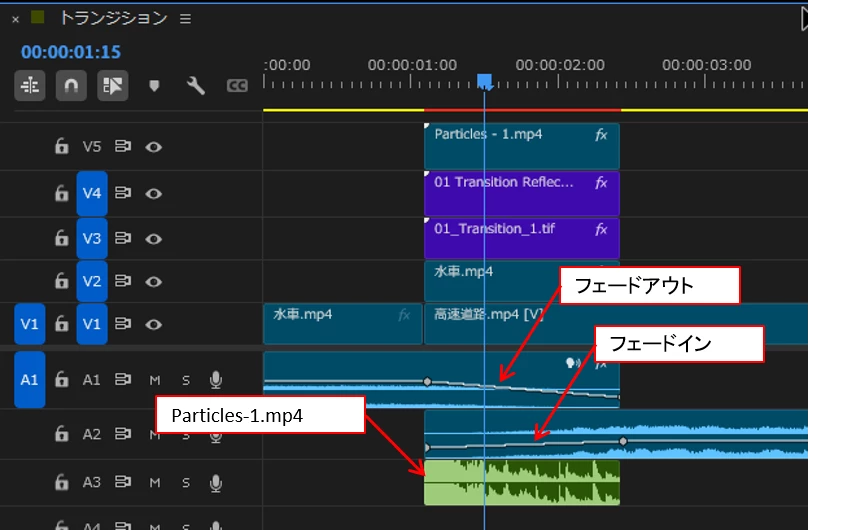Toggle A1 track targeting label

point(92,379)
